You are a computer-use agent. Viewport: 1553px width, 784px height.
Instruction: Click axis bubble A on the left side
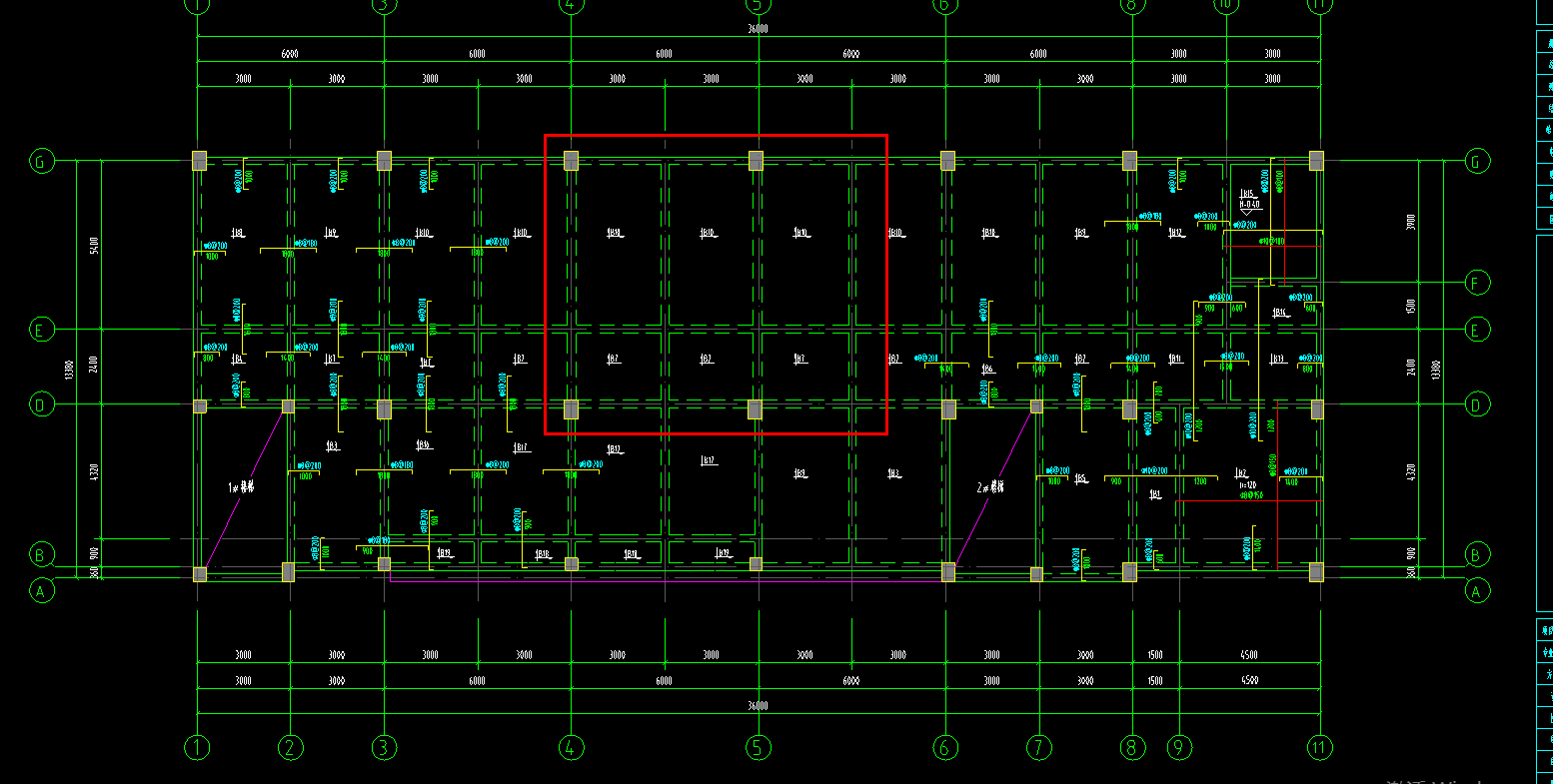point(41,591)
